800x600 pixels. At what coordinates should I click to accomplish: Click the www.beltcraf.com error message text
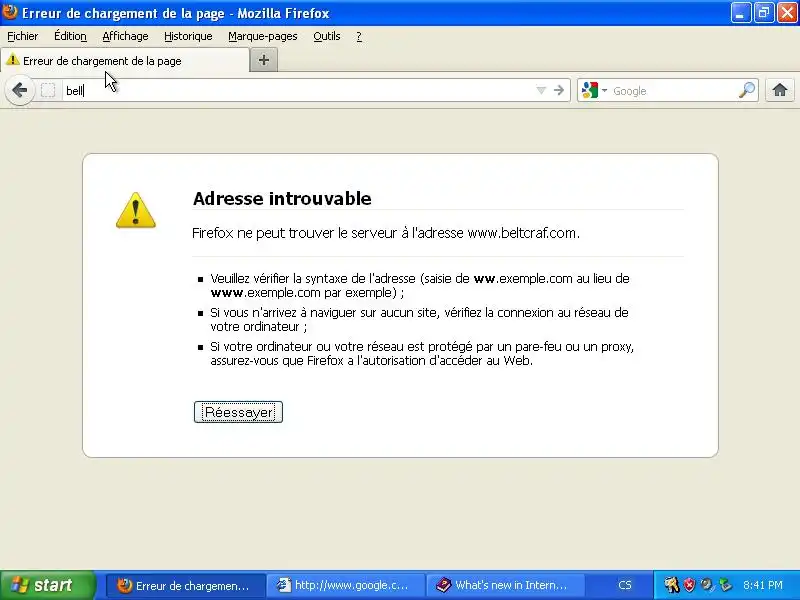(386, 233)
